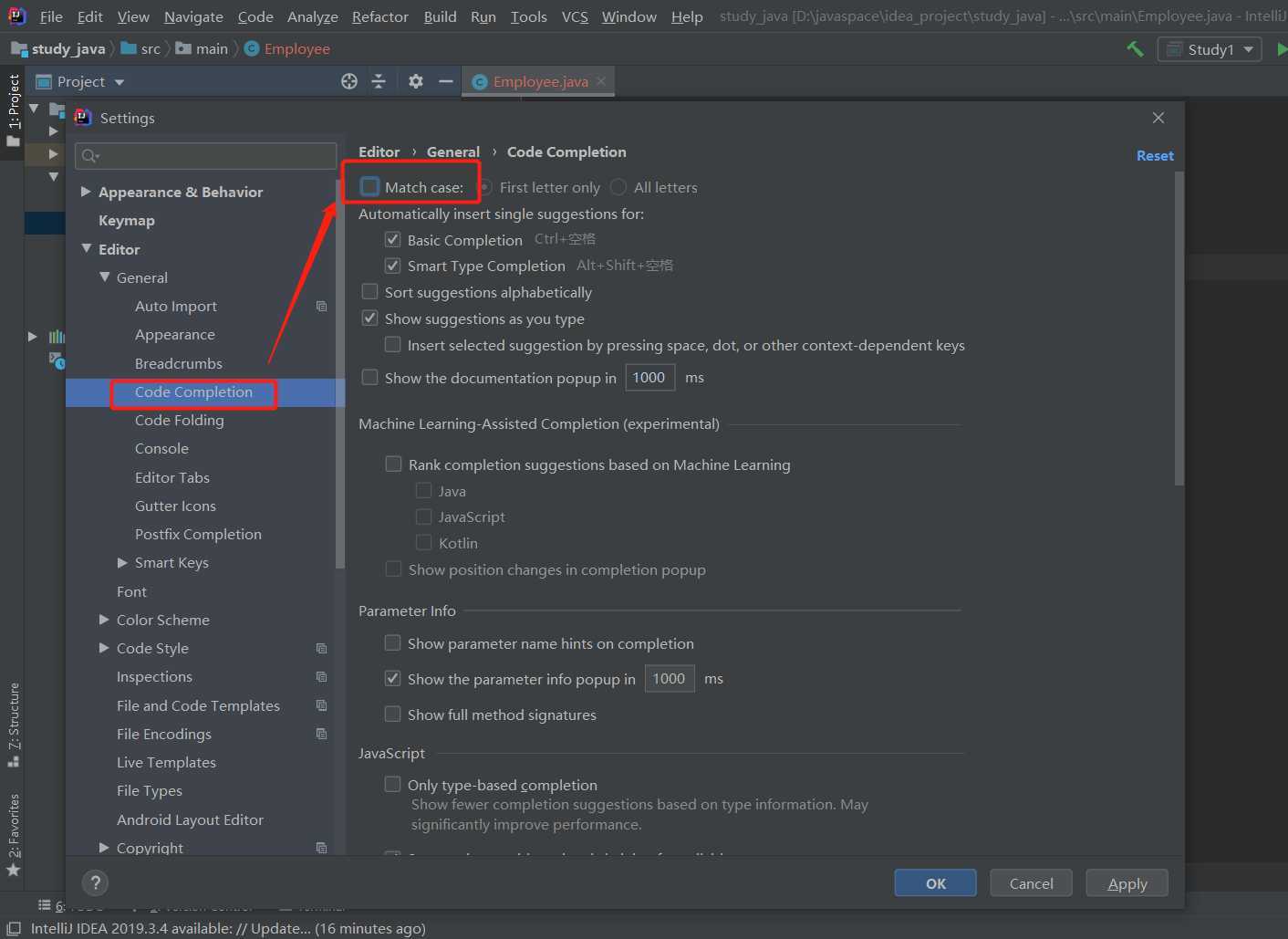The width and height of the screenshot is (1288, 939).
Task: Collapse the General settings node
Action: [x=104, y=276]
